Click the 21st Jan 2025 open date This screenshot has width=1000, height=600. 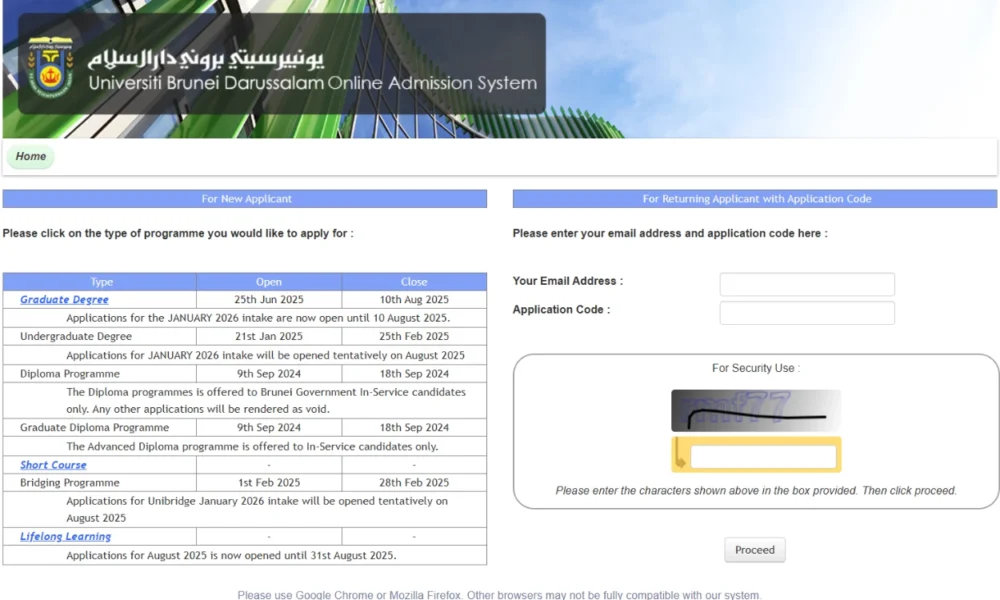[x=268, y=336]
